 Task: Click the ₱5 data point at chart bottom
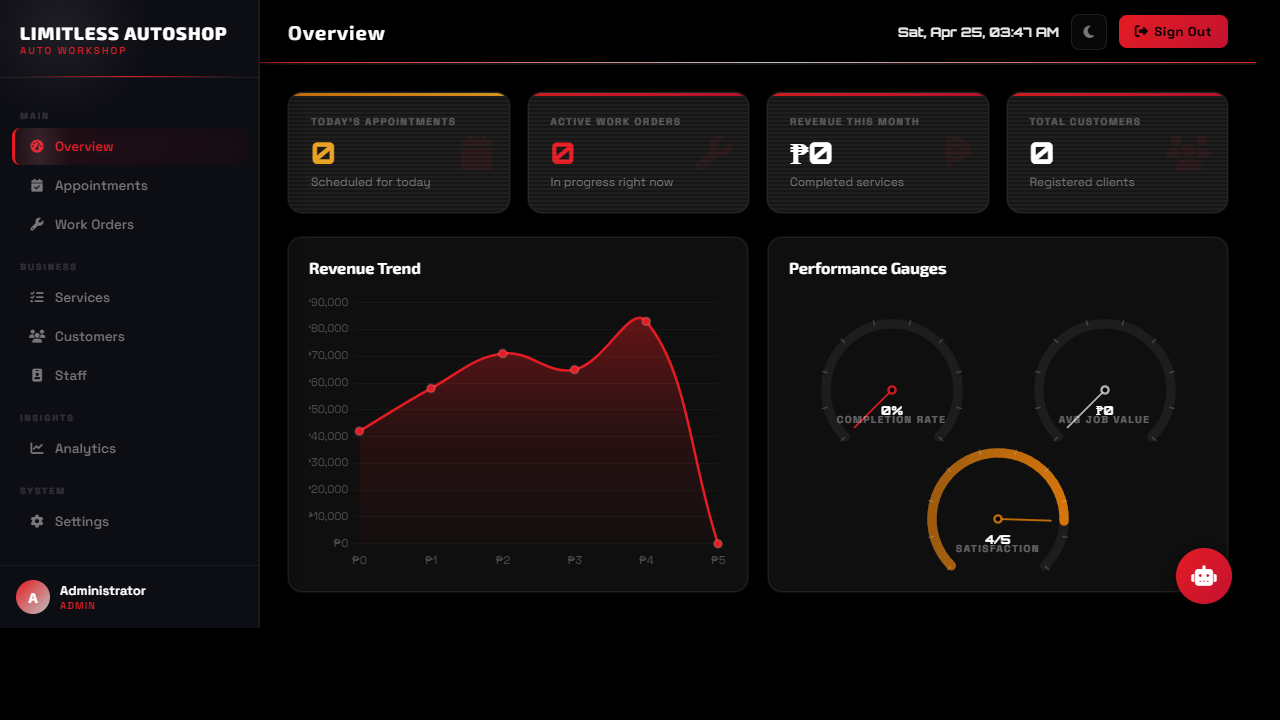pos(718,544)
